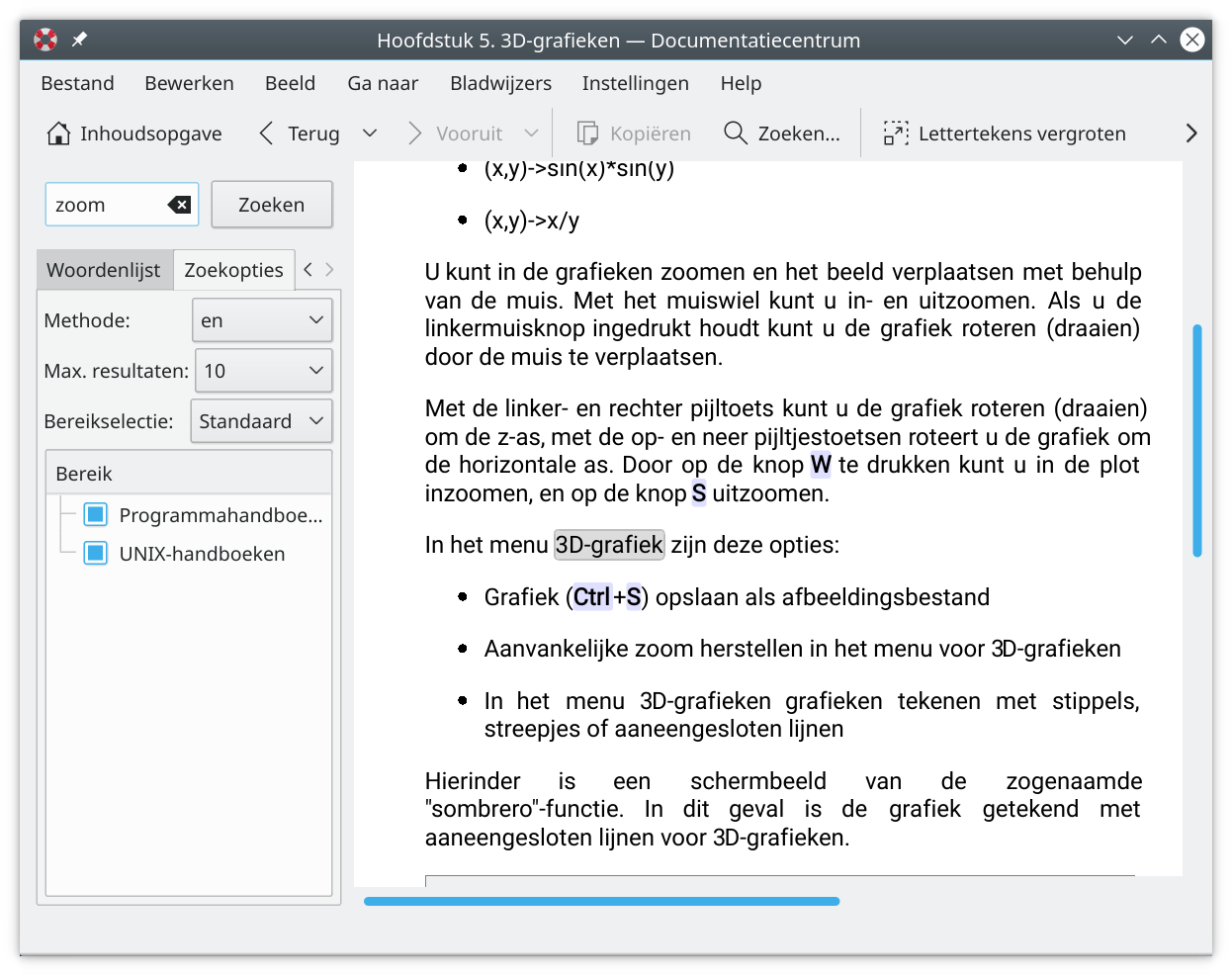The image size is (1232, 976).
Task: Switch to the Zoekopties tab
Action: coord(234,270)
